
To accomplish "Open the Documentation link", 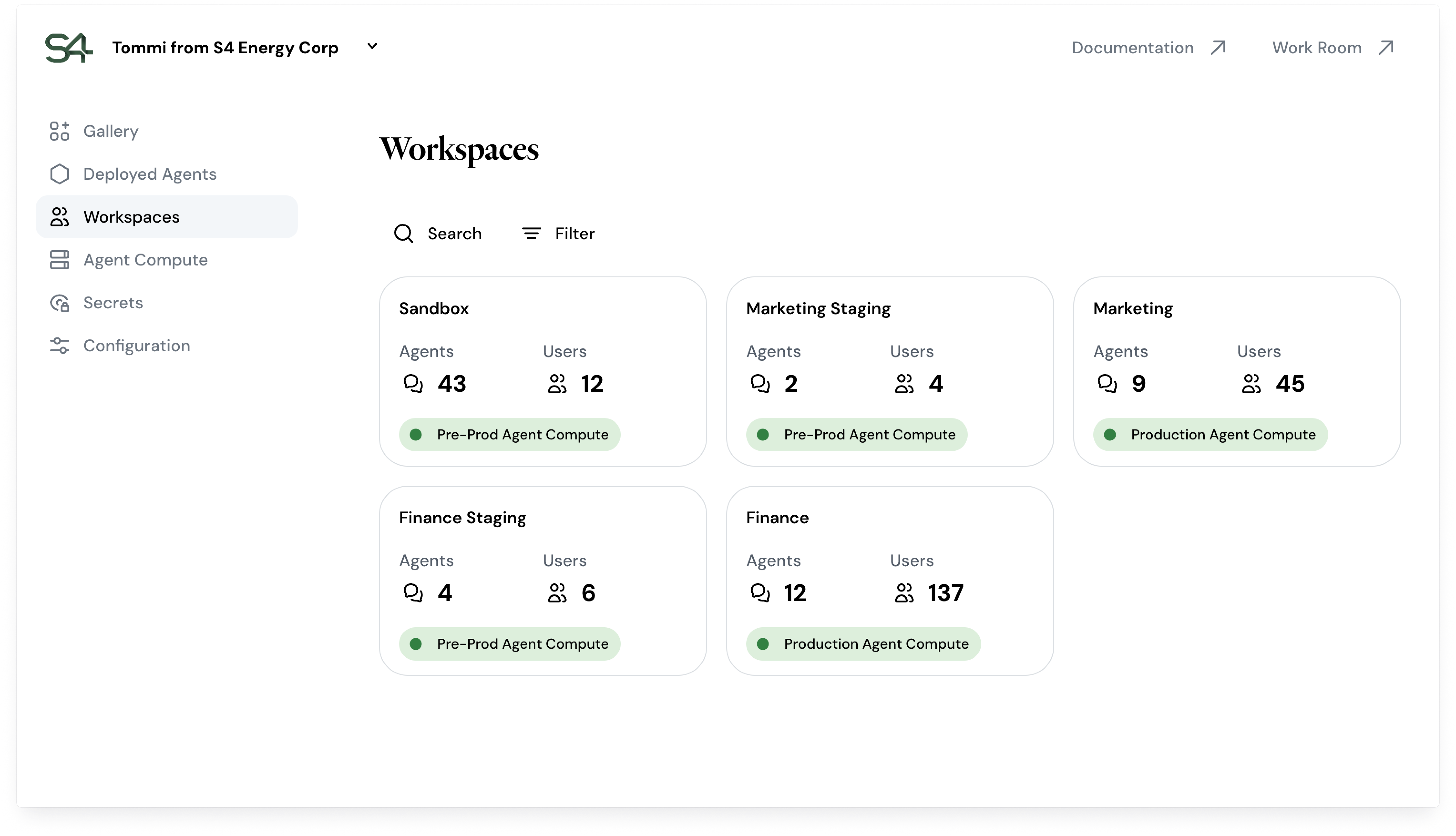I will [x=1132, y=48].
